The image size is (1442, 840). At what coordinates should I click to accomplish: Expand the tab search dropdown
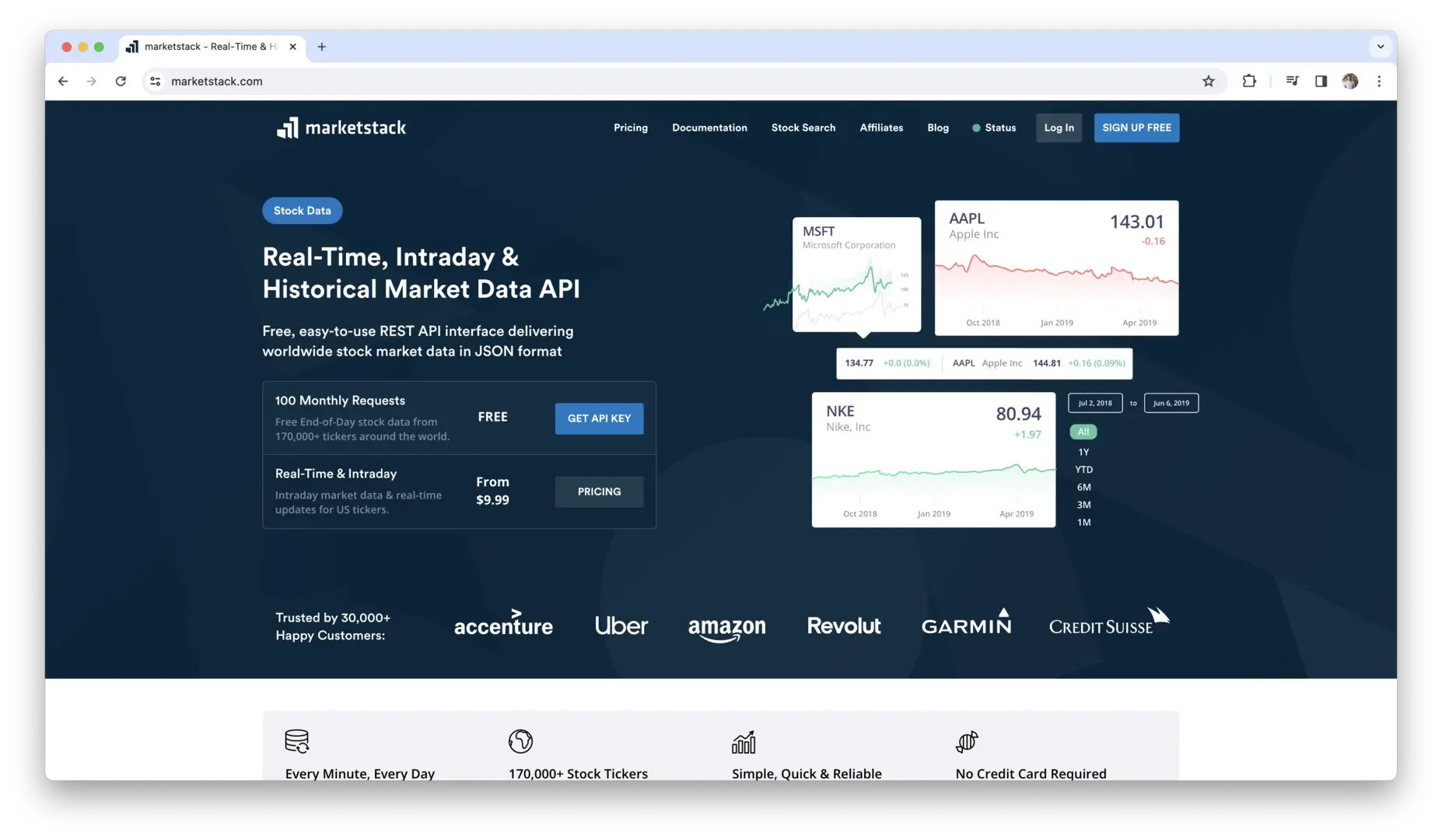click(x=1381, y=47)
